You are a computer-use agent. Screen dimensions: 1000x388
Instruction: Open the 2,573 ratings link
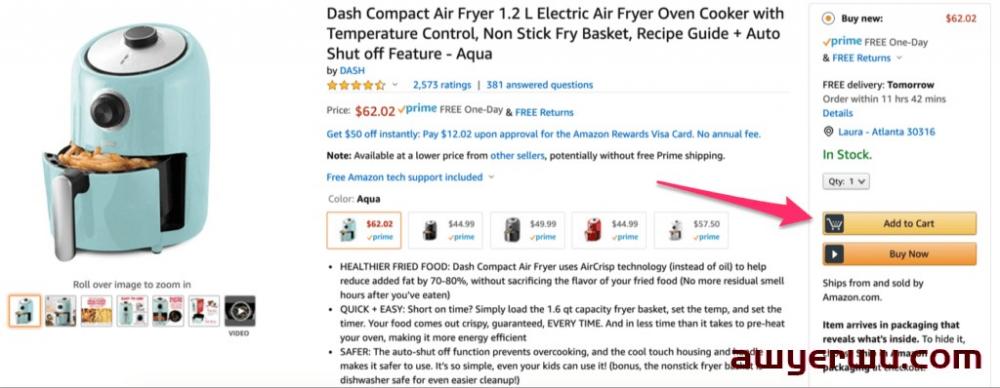pyautogui.click(x=442, y=85)
